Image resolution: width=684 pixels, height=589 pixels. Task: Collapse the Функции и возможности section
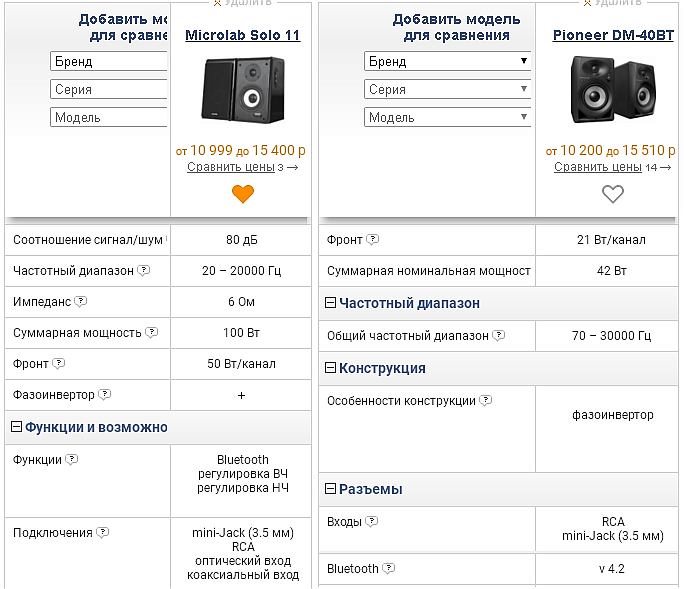pyautogui.click(x=16, y=427)
